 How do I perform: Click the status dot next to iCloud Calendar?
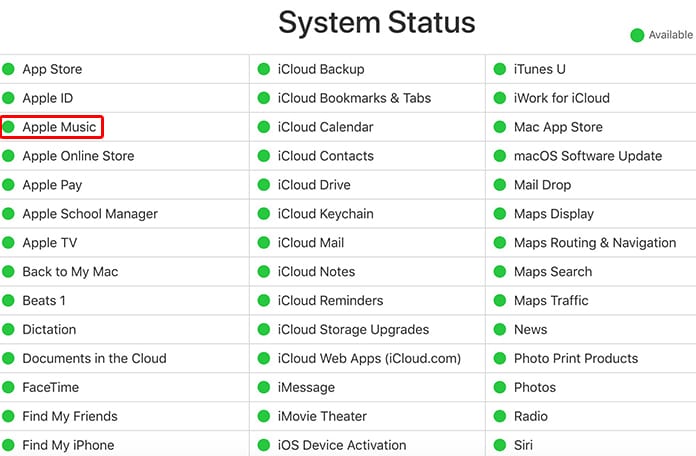pyautogui.click(x=264, y=127)
